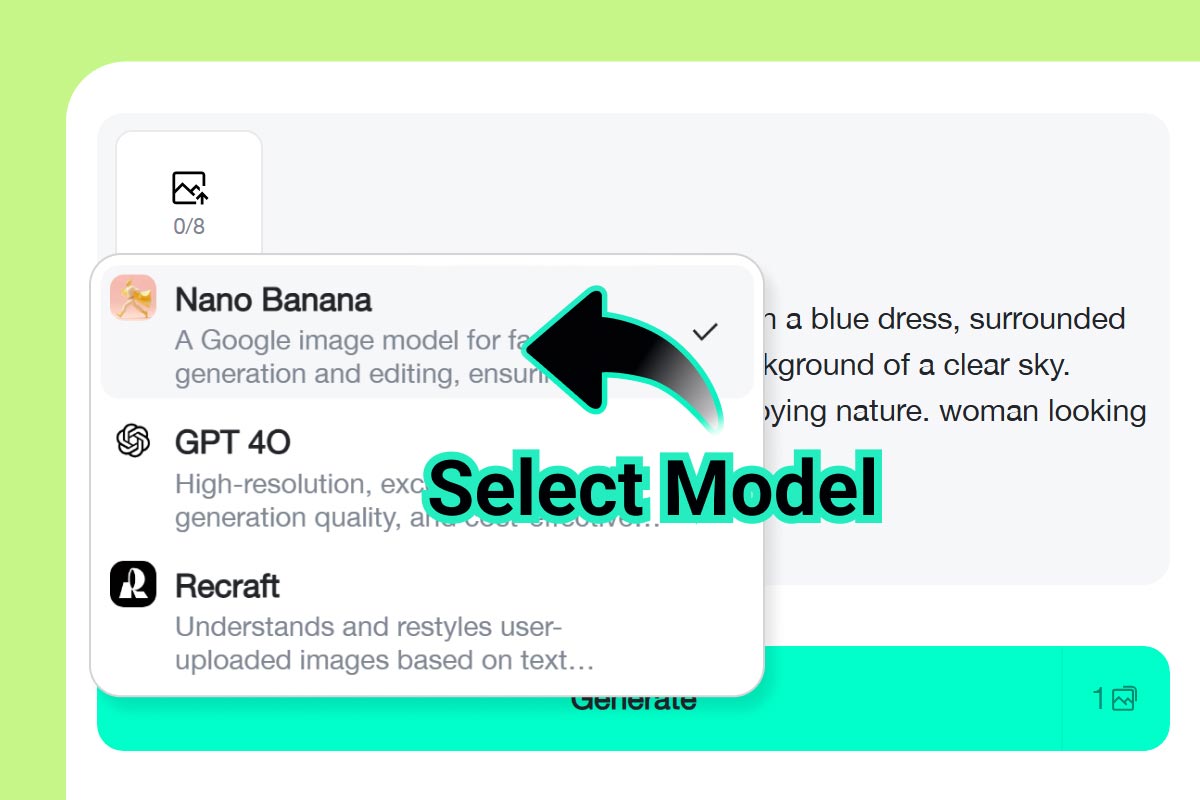Click the Recraft letter-R logo
This screenshot has width=1200, height=800.
131,585
